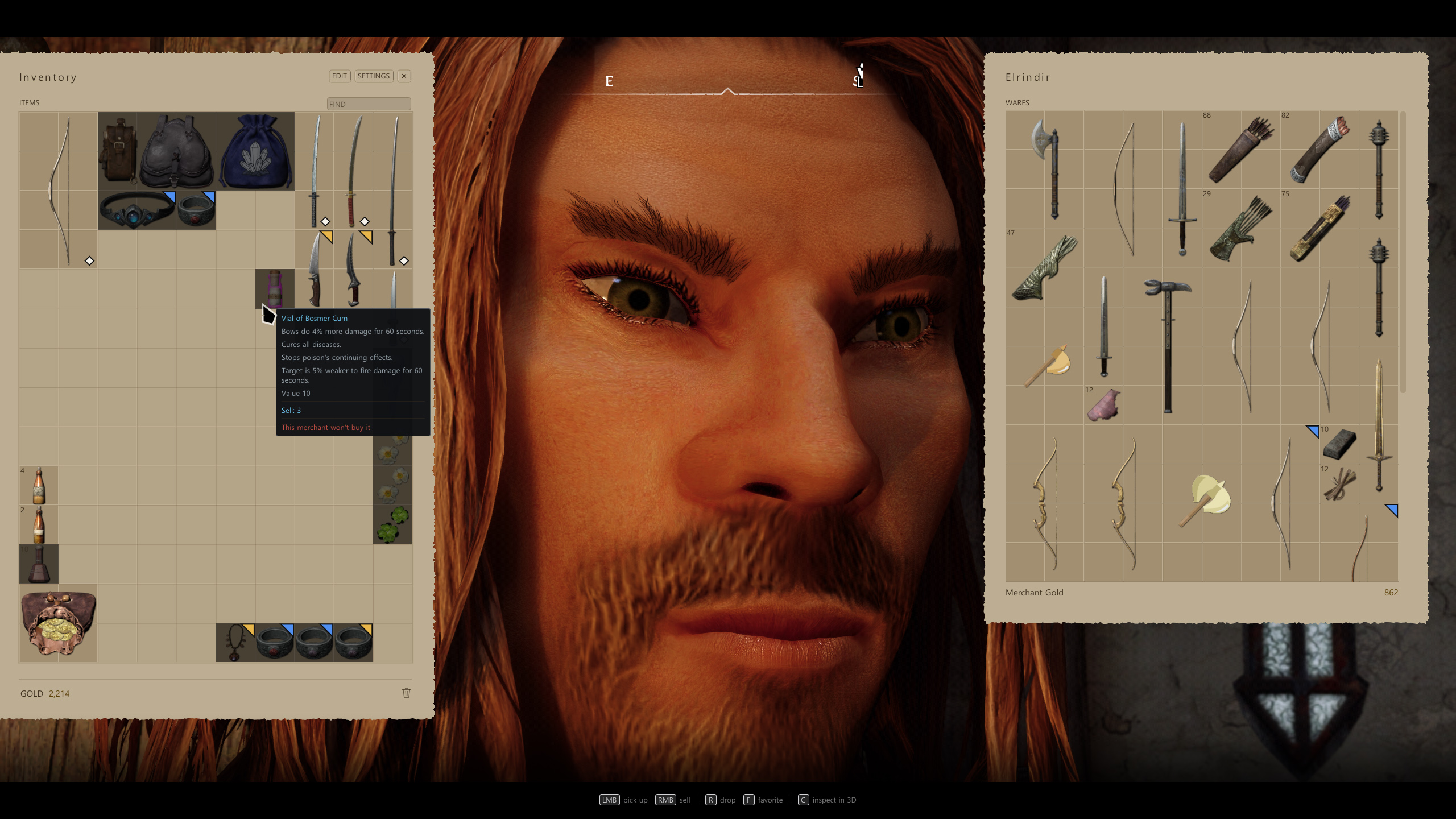Select the golden sword in wares
The height and width of the screenshot is (819, 1456).
pyautogui.click(x=1379, y=425)
